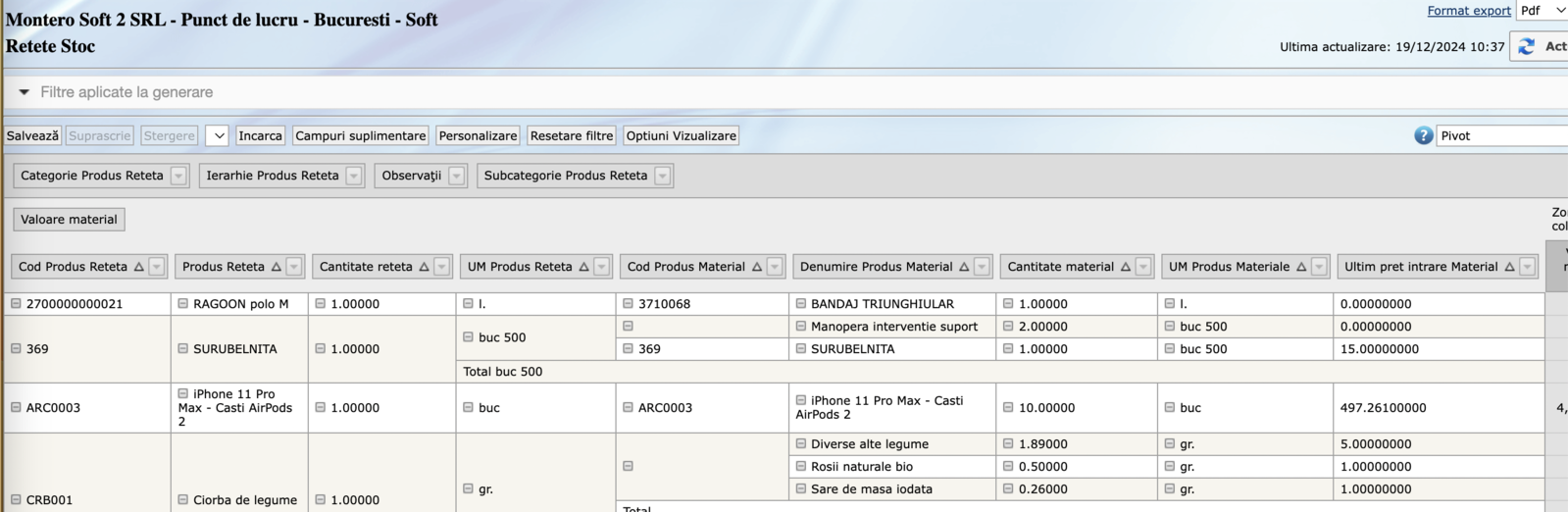This screenshot has width=1568, height=512.
Task: Open filter icon on Ultim pret intrare Material
Action: click(x=1527, y=267)
